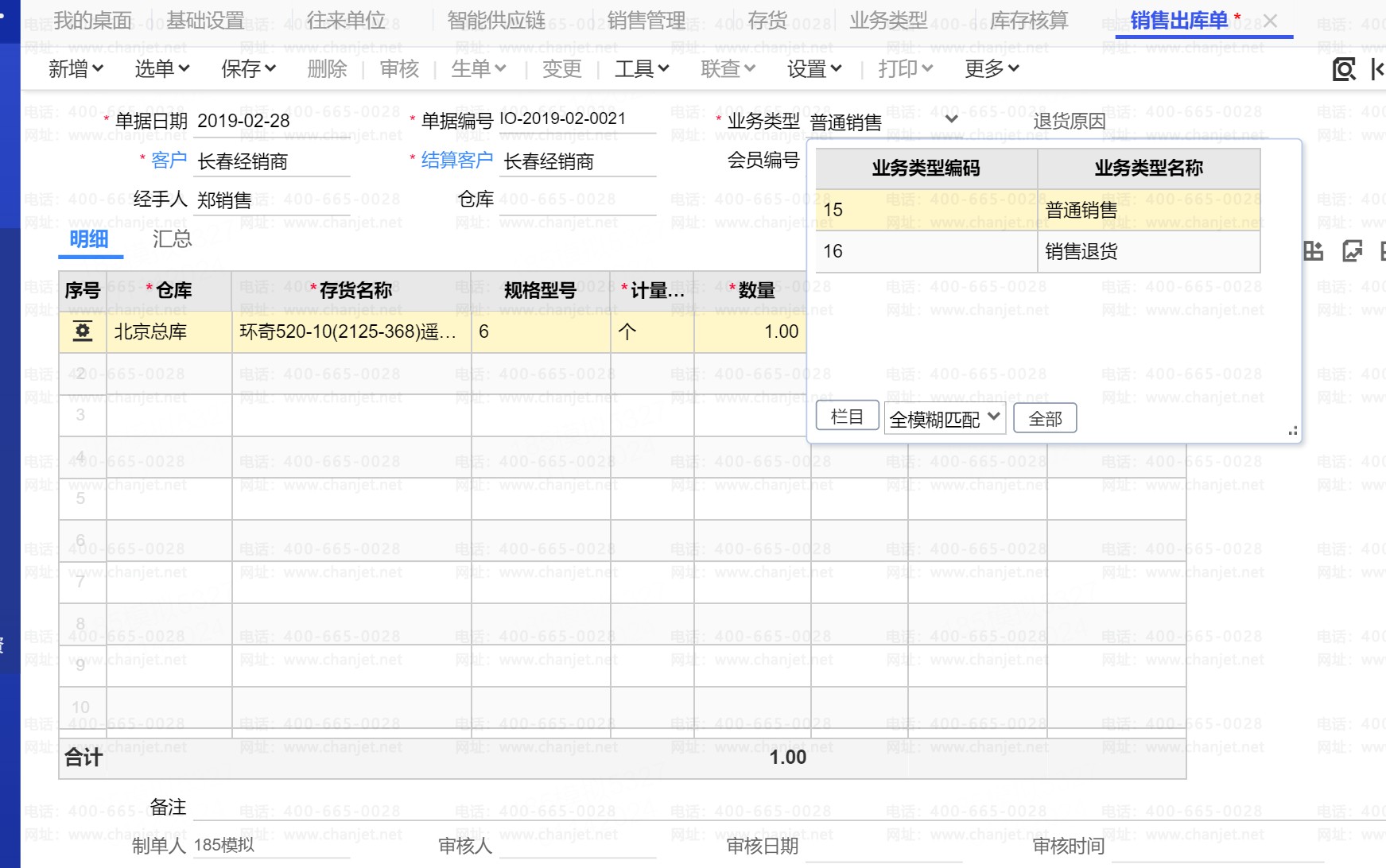Click the row settings gear icon
The width and height of the screenshot is (1386, 868).
tap(83, 331)
